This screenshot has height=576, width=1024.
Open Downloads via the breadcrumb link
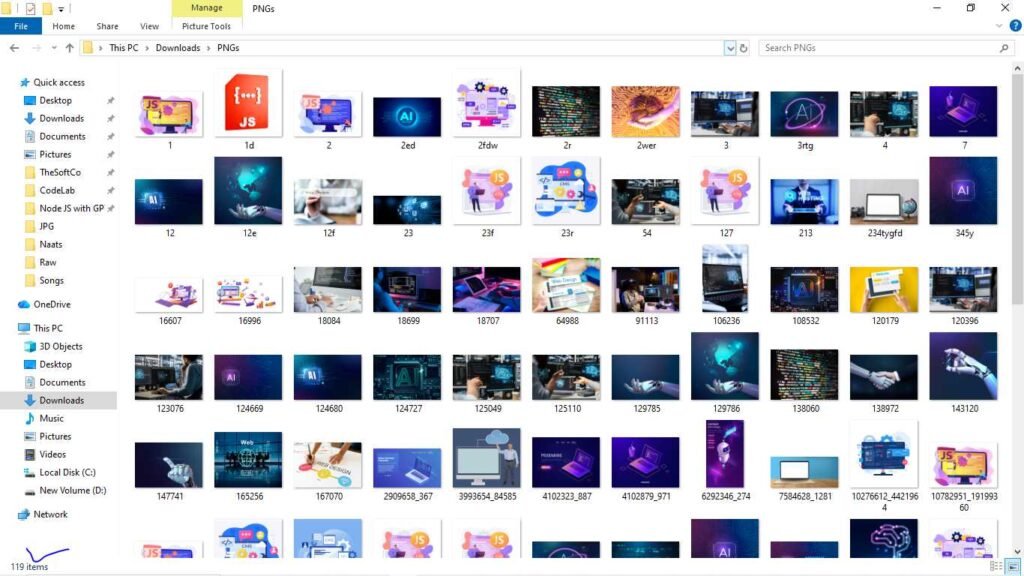177,47
